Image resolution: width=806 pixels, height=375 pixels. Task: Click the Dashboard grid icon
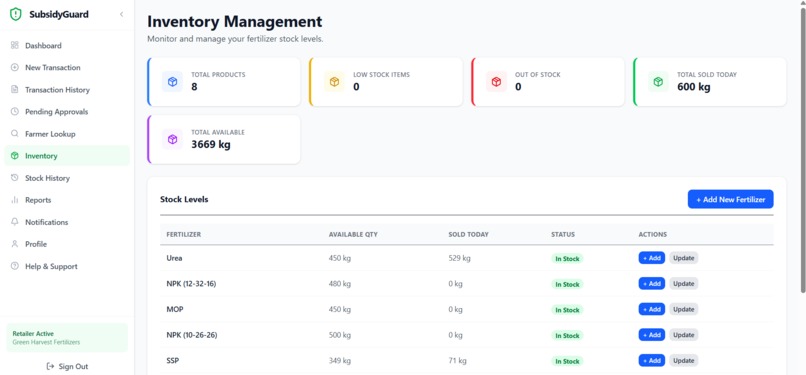click(x=14, y=46)
